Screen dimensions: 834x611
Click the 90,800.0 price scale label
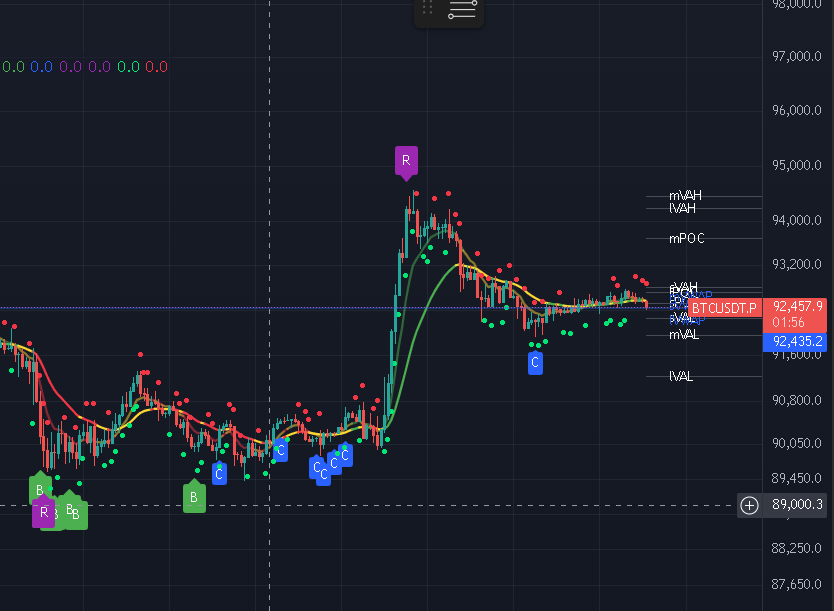pos(797,400)
